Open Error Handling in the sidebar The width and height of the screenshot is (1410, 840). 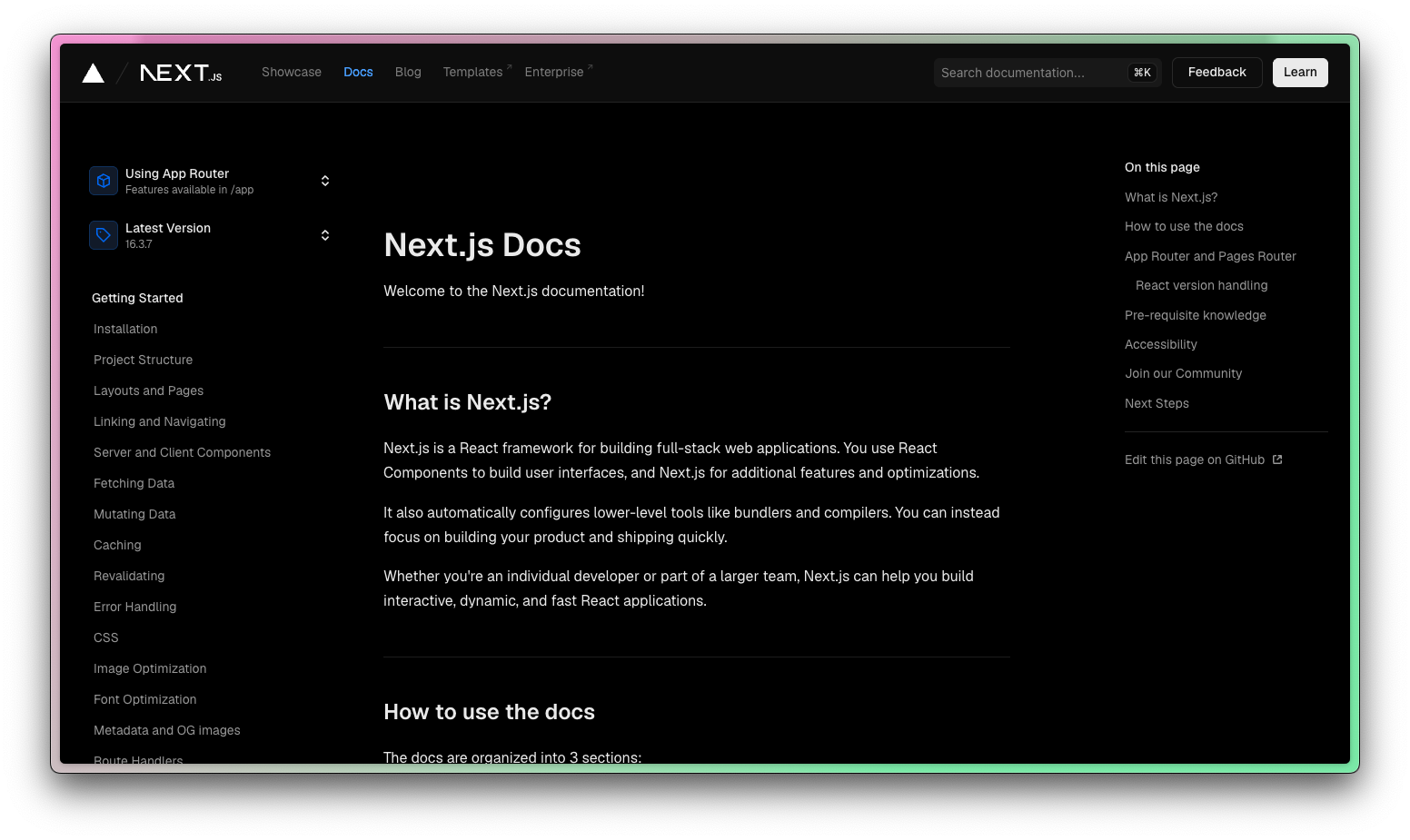click(134, 607)
